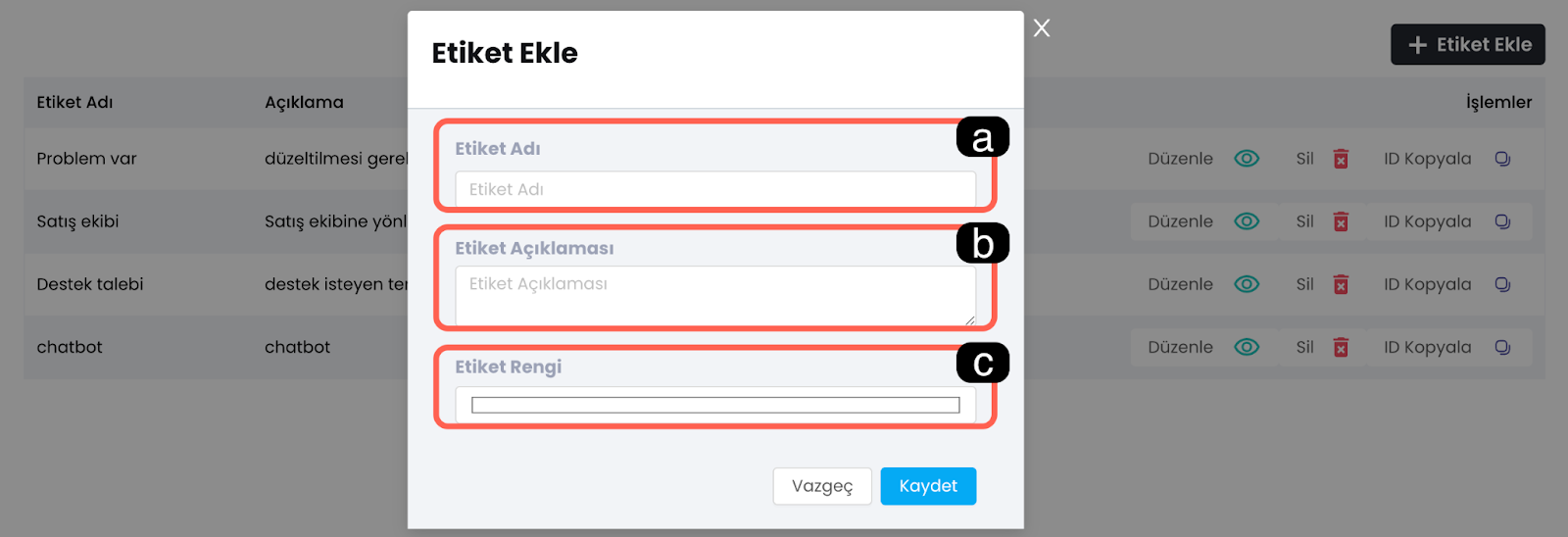1568x537 pixels.
Task: Click the eye icon in Satış ekibi row
Action: [1247, 221]
